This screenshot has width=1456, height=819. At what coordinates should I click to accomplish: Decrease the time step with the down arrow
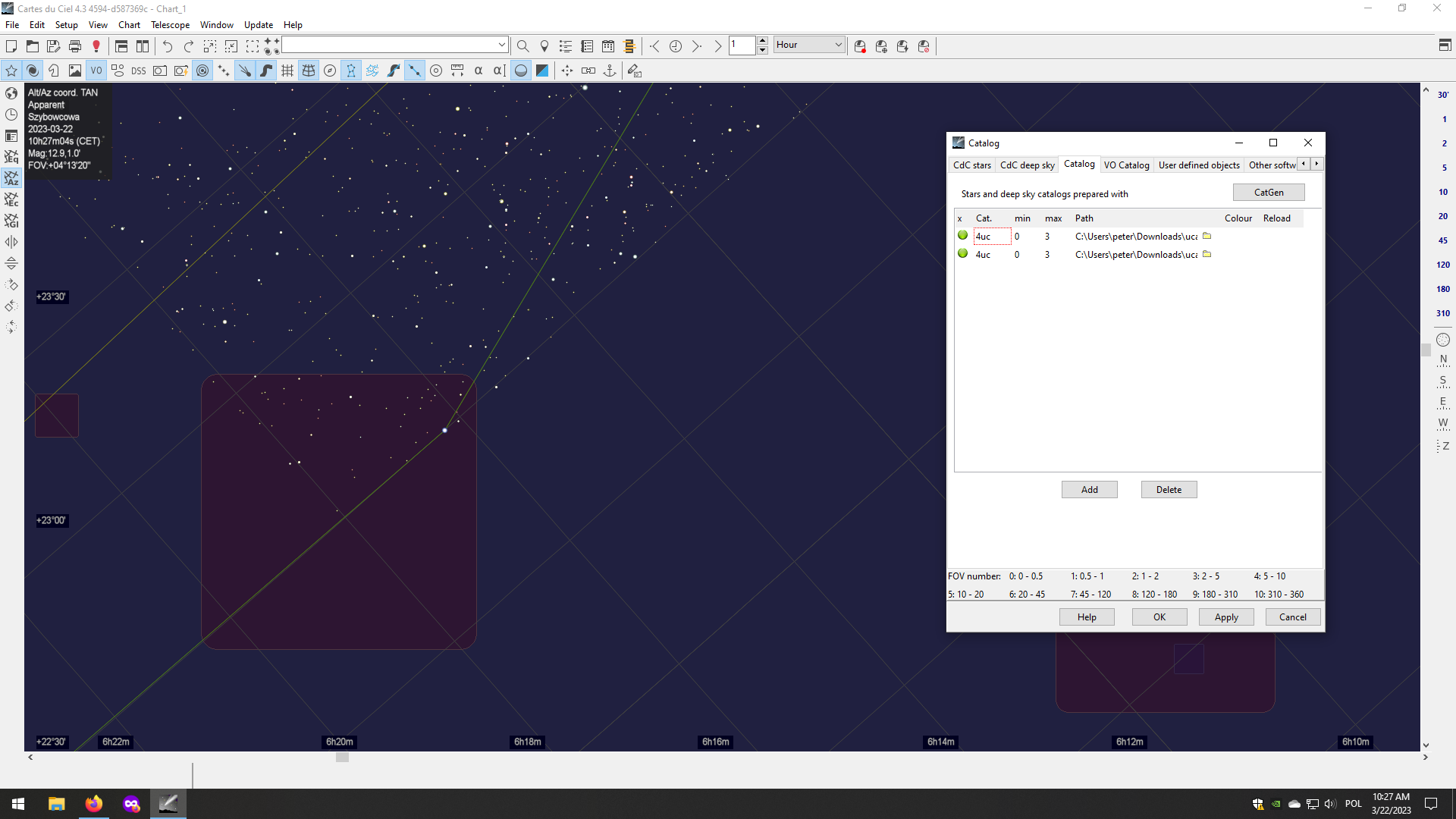[762, 50]
